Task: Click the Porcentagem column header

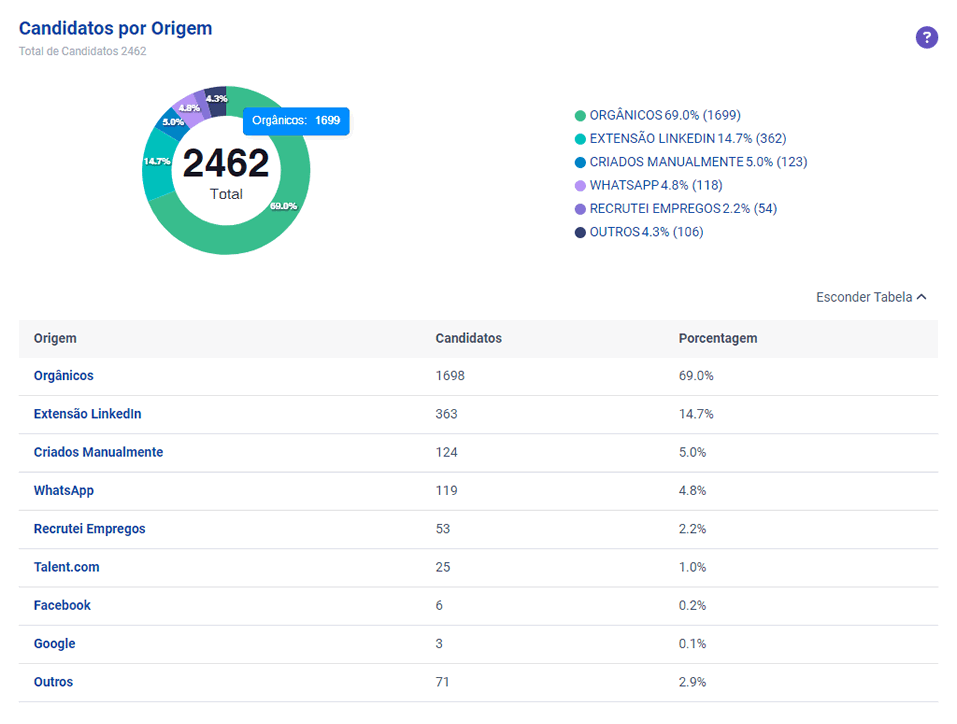Action: (718, 338)
